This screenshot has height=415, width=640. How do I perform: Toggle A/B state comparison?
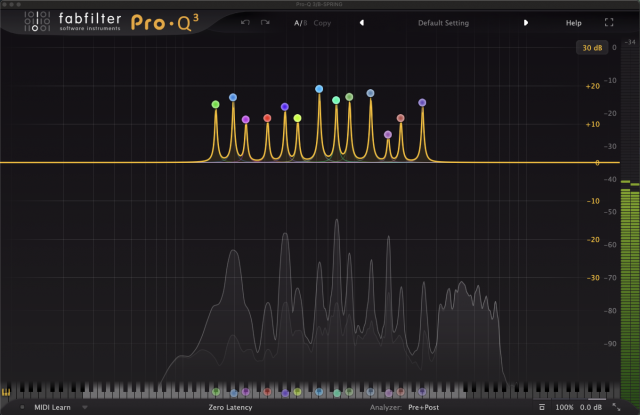tap(300, 22)
